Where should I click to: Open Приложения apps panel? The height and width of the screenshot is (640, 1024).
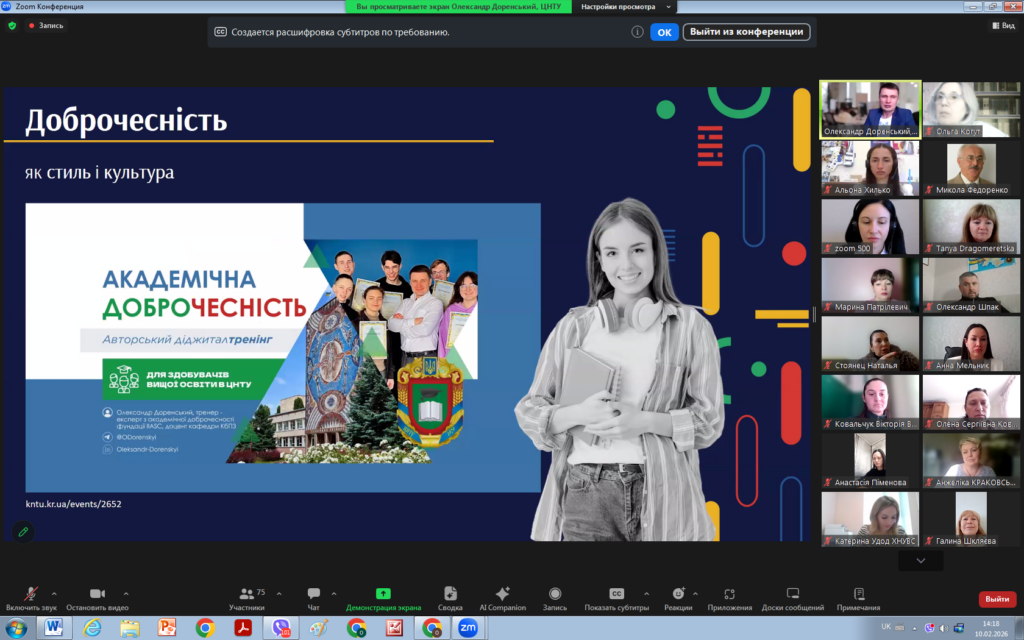point(729,594)
